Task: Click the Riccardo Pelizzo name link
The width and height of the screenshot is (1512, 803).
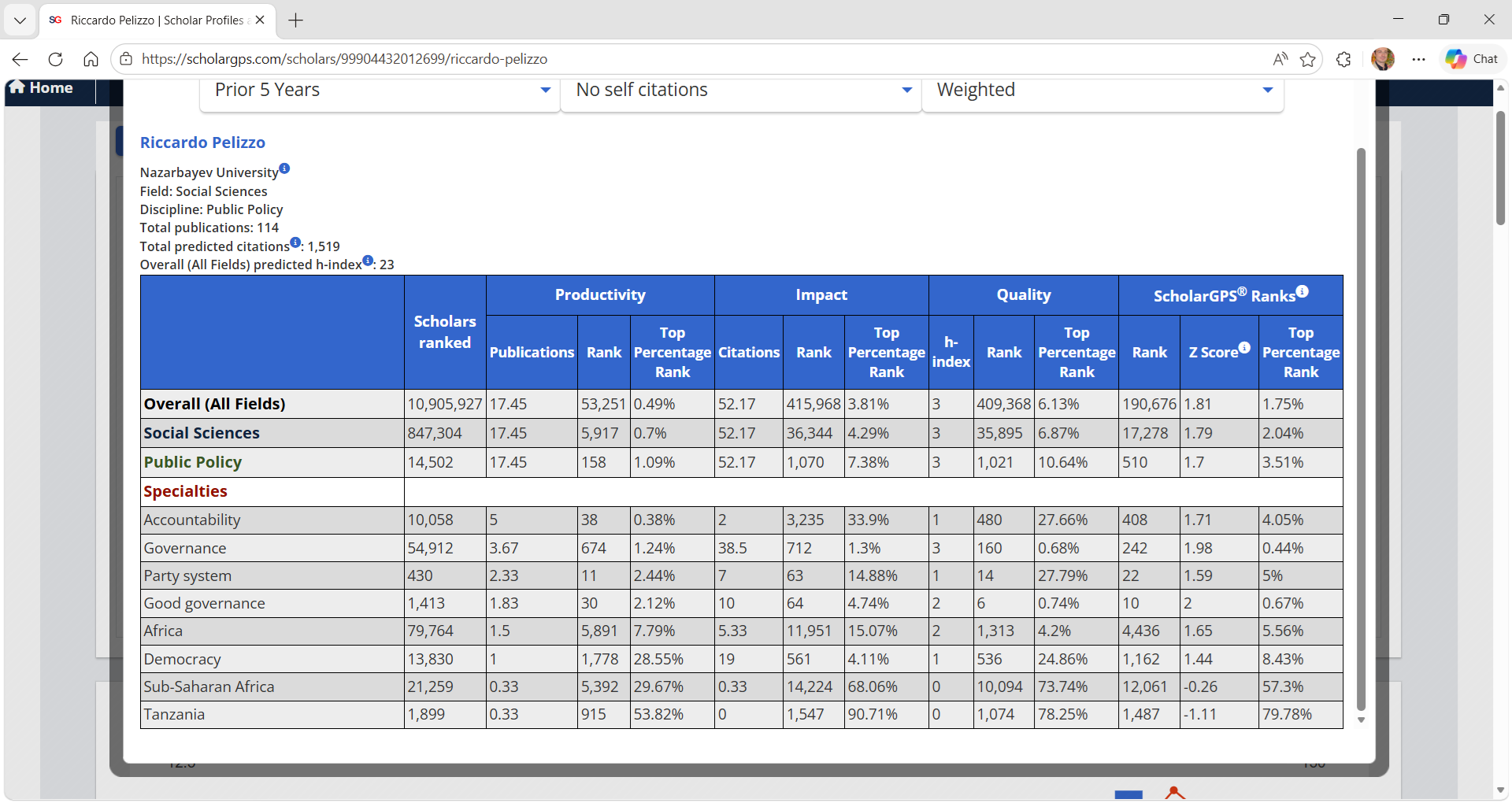Action: pos(202,142)
